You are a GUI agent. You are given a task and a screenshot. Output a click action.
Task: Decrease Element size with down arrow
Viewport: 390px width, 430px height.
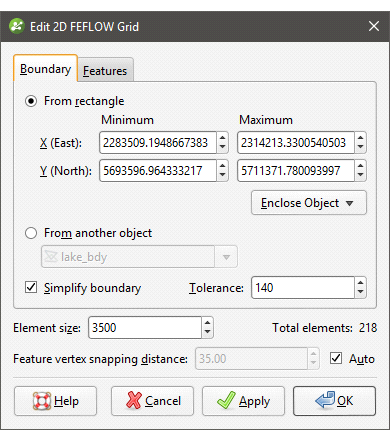coord(207,333)
